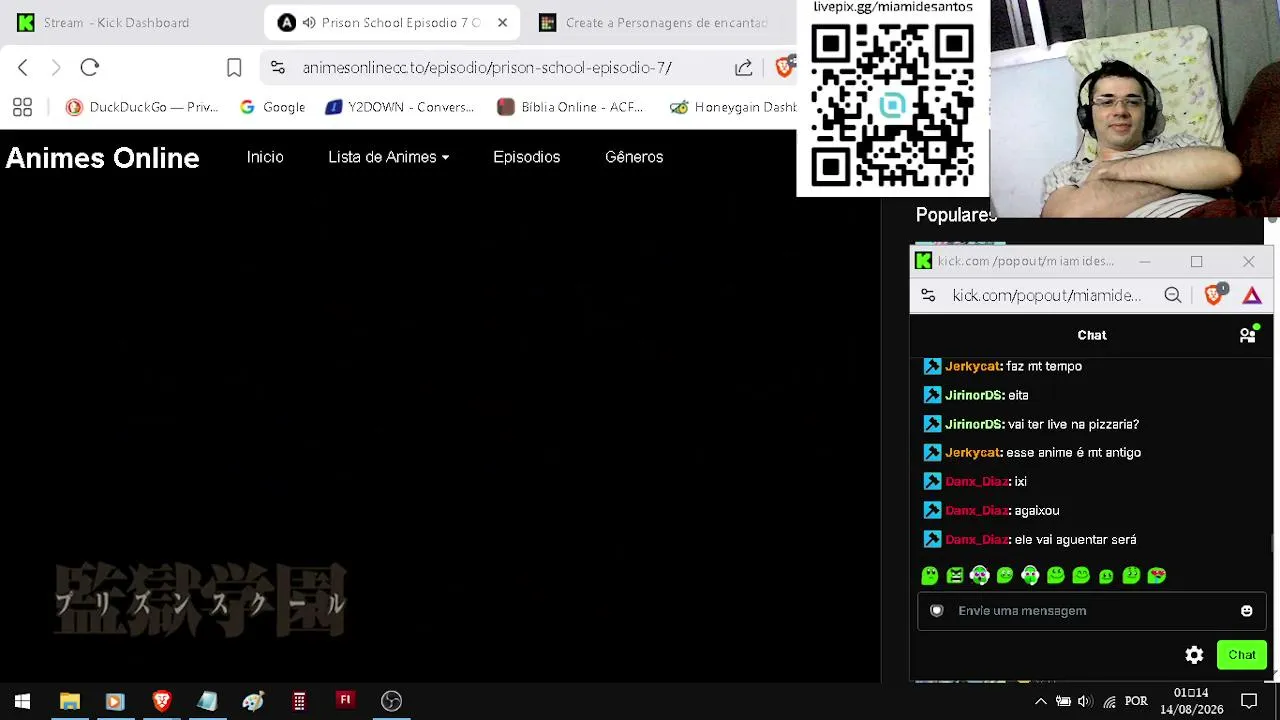The width and height of the screenshot is (1280, 720).
Task: Open the bookmarks apps grid icon
Action: (x=22, y=107)
